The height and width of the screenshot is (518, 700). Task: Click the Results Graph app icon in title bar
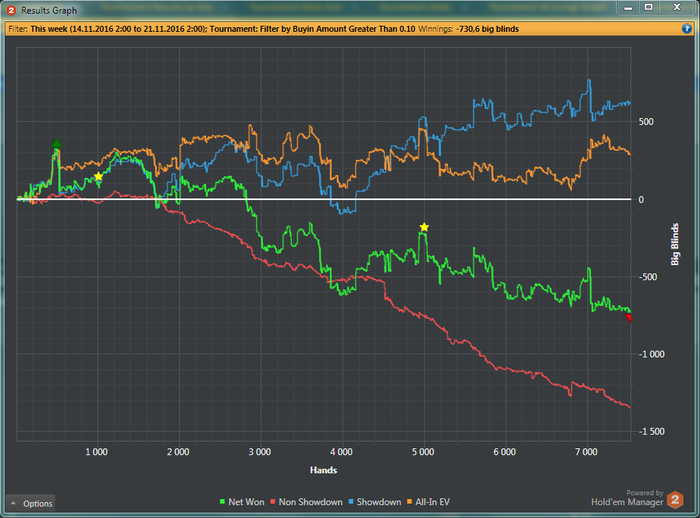pos(12,10)
